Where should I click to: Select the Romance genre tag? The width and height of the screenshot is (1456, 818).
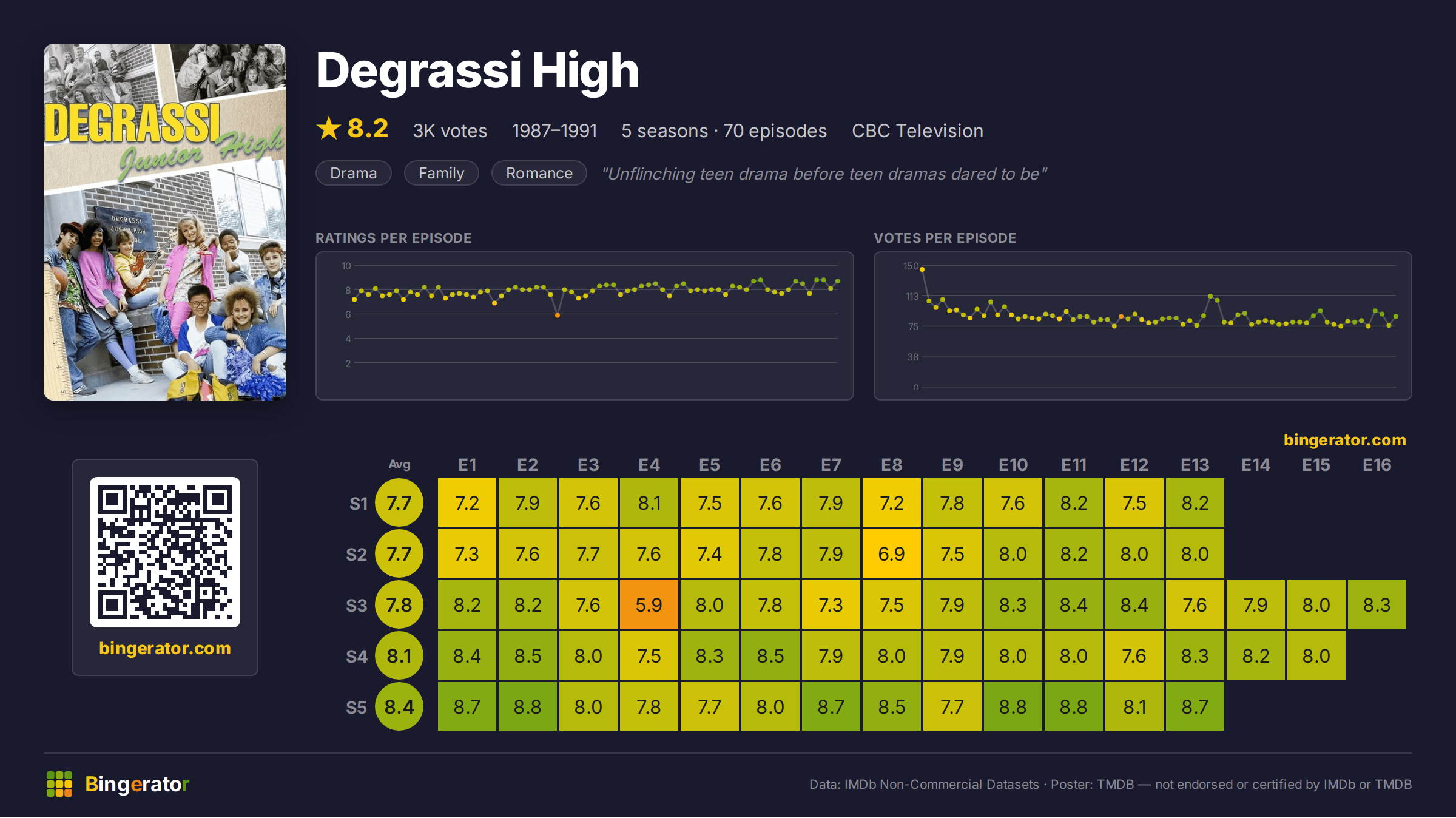539,174
